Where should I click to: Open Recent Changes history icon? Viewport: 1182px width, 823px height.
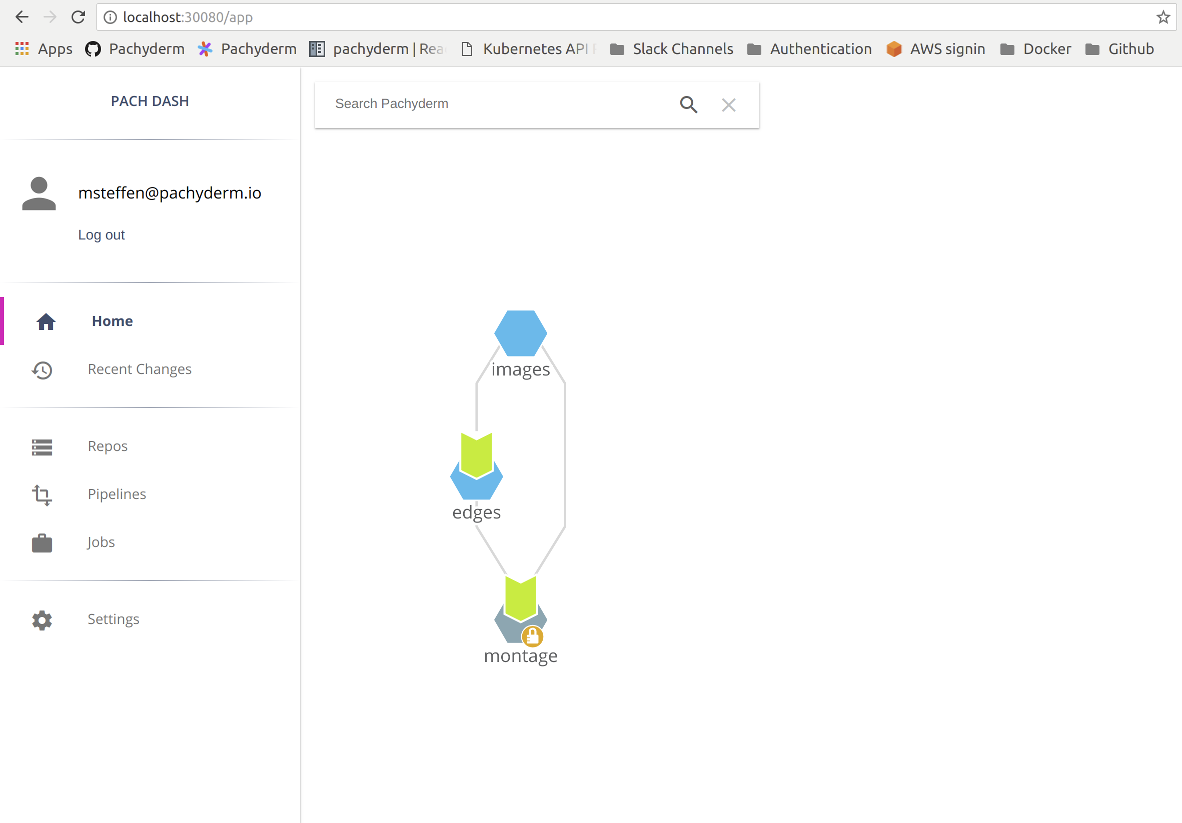click(42, 370)
